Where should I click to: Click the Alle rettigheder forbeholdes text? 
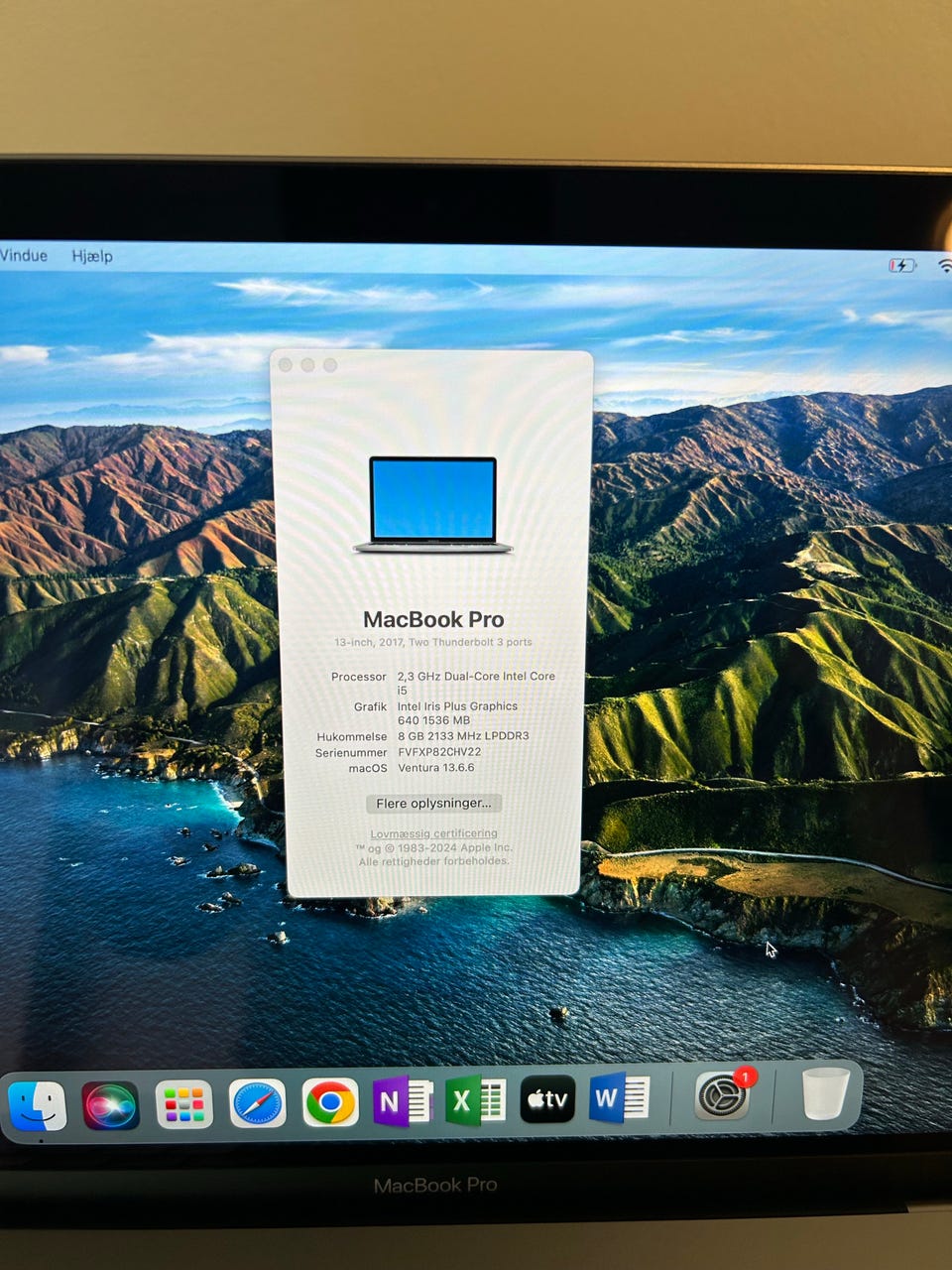433,861
